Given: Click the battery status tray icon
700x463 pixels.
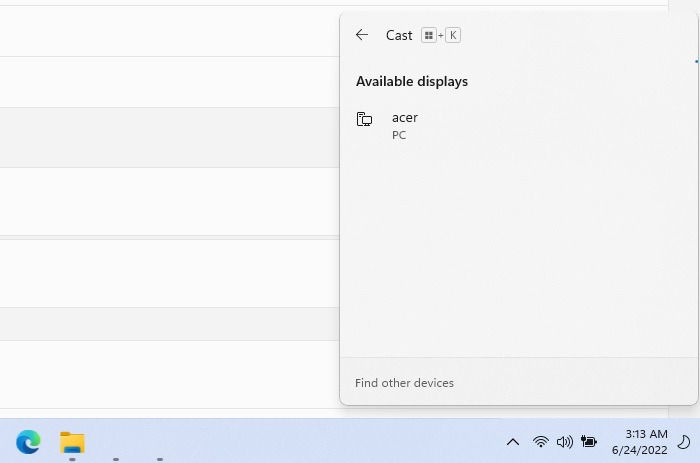Looking at the screenshot, I should (589, 442).
